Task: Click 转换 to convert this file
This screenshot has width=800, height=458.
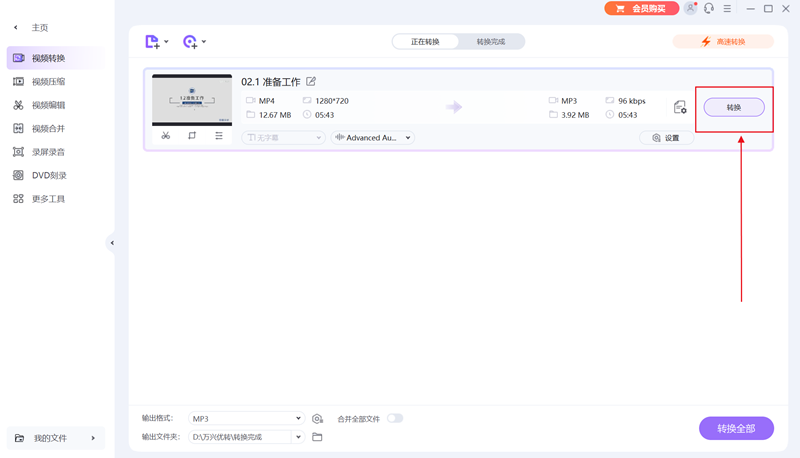Action: 734,108
